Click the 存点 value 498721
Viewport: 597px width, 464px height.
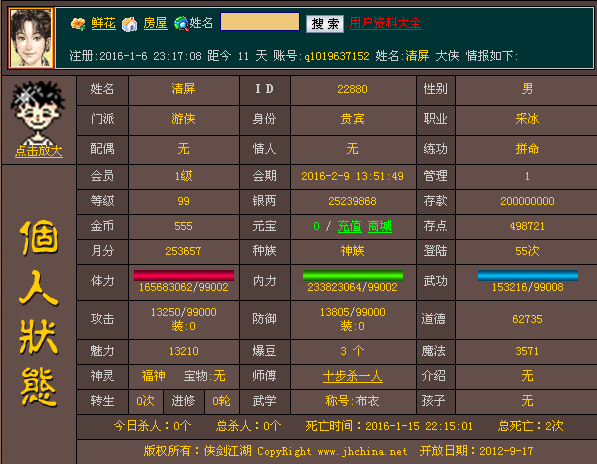(x=527, y=226)
